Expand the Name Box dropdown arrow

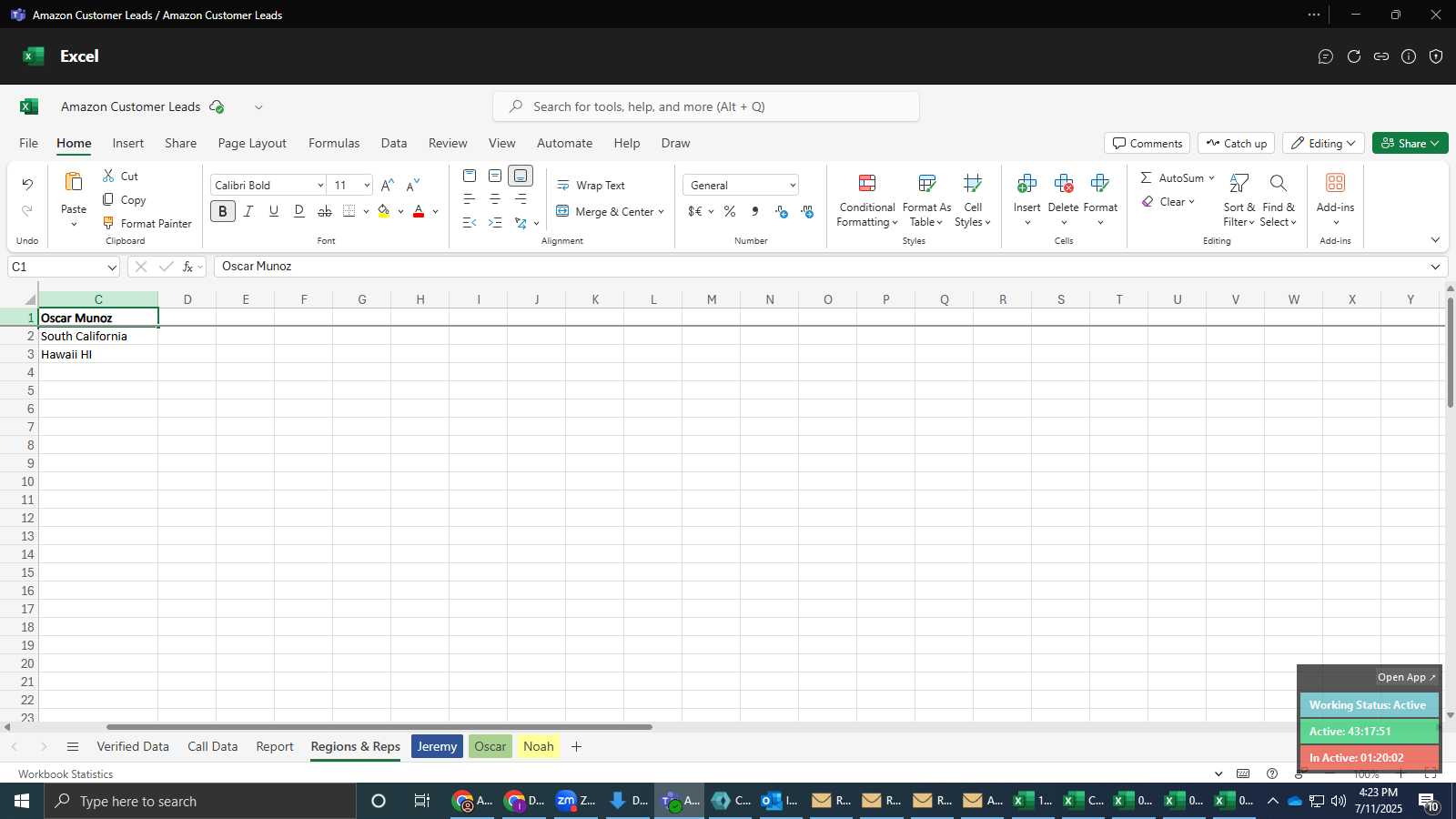[x=112, y=267]
